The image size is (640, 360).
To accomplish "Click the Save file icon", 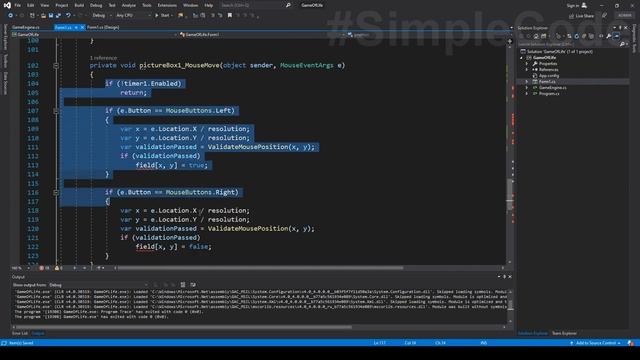I will (x=51, y=16).
